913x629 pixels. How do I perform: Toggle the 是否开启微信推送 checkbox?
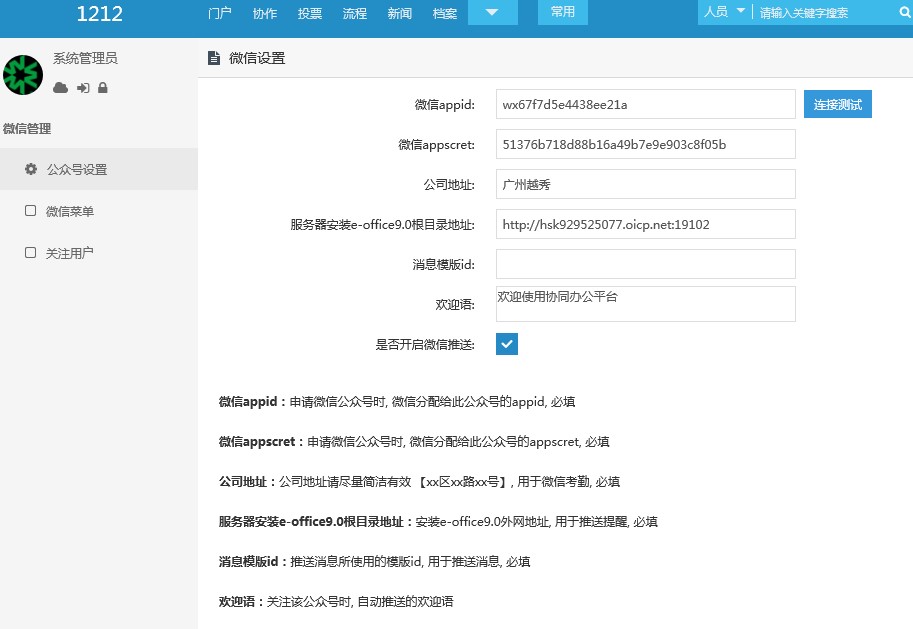pos(507,344)
